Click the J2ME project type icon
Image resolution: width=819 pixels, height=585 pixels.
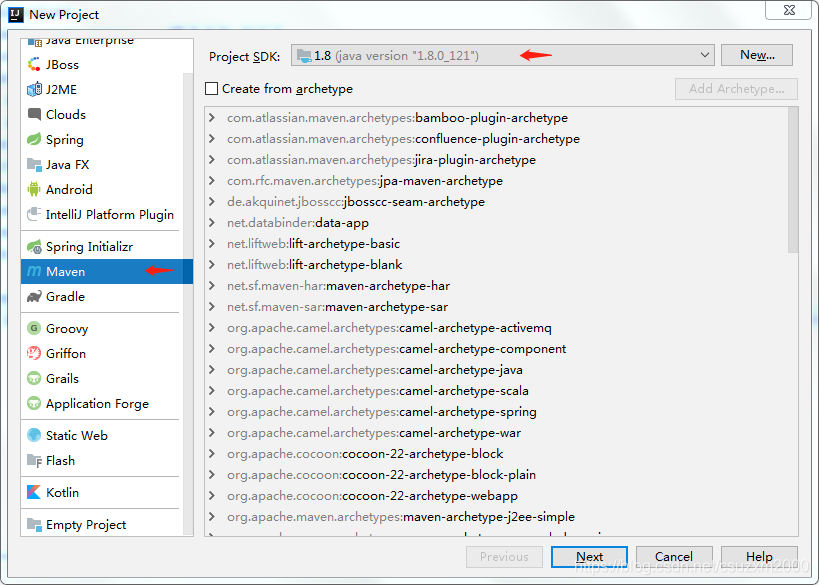34,89
